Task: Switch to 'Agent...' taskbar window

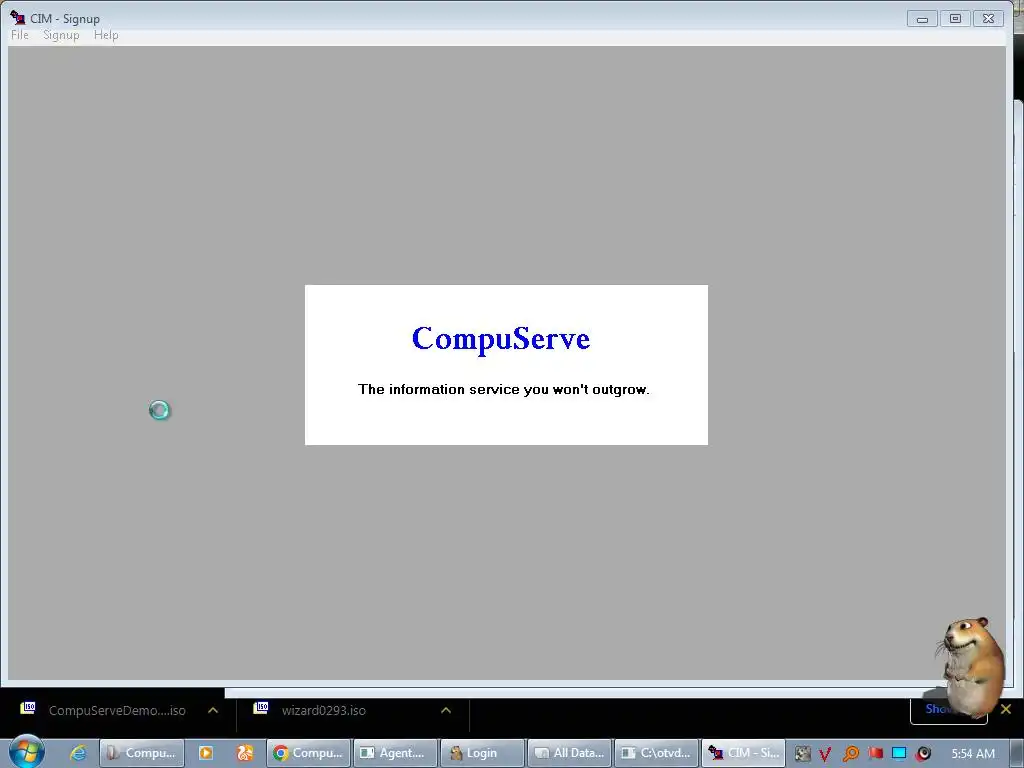Action: pyautogui.click(x=395, y=753)
